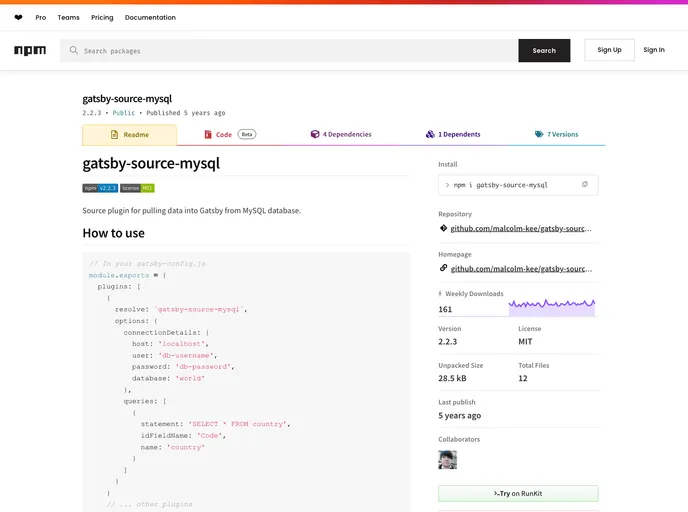The width and height of the screenshot is (688, 512).
Task: Click the license MIT badge
Action: pos(137,188)
